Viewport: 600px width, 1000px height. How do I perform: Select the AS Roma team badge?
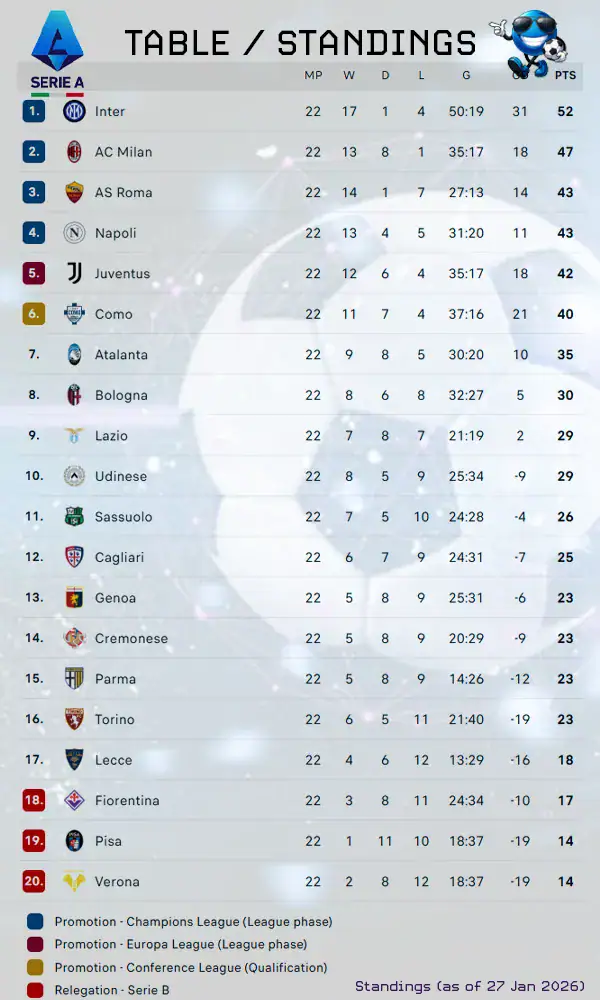point(74,192)
